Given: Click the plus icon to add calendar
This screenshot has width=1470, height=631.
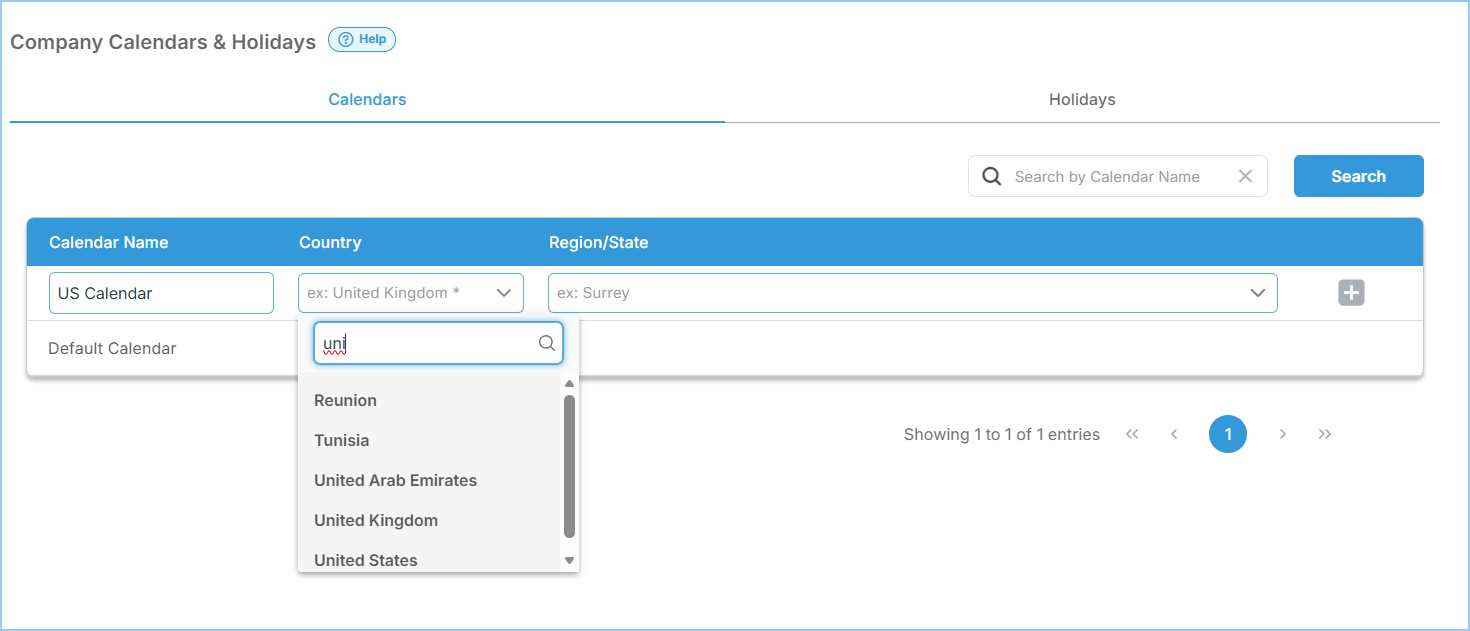Looking at the screenshot, I should tap(1351, 293).
